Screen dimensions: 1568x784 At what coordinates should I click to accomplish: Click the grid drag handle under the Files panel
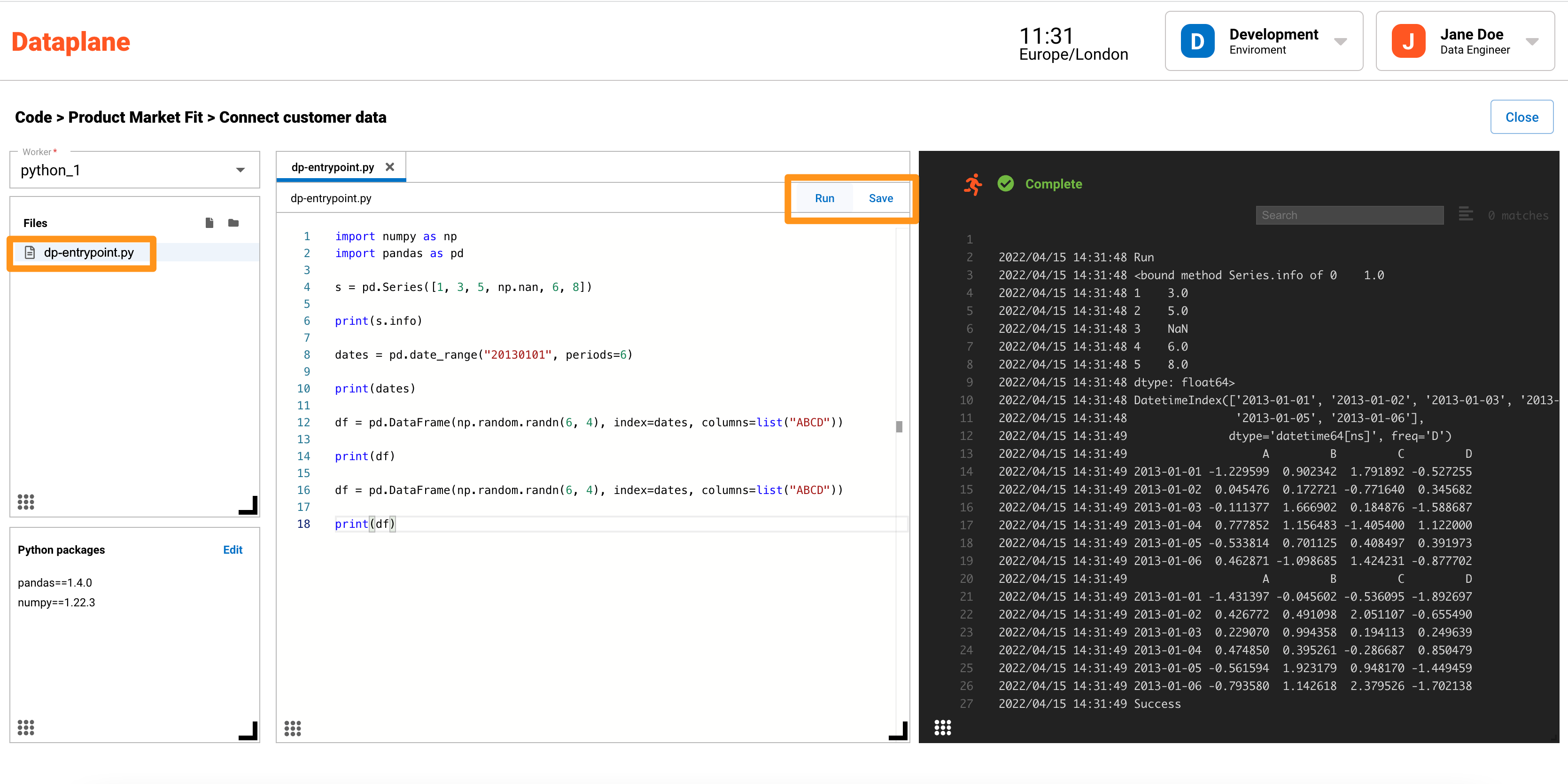25,502
